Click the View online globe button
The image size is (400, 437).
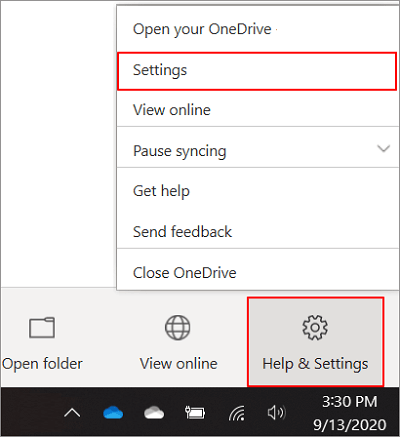(178, 342)
